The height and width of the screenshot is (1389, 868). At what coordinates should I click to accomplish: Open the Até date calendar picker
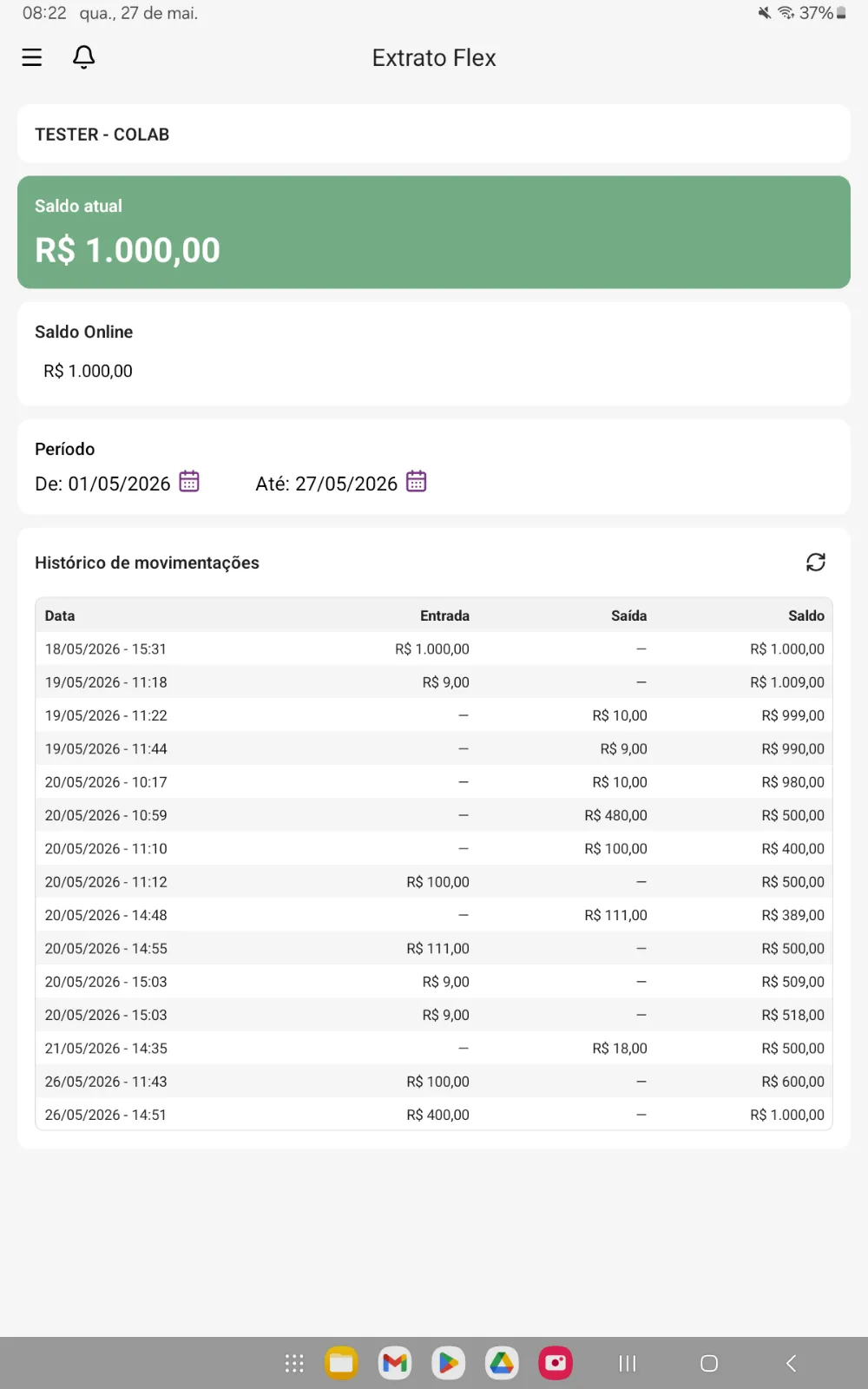click(x=417, y=481)
